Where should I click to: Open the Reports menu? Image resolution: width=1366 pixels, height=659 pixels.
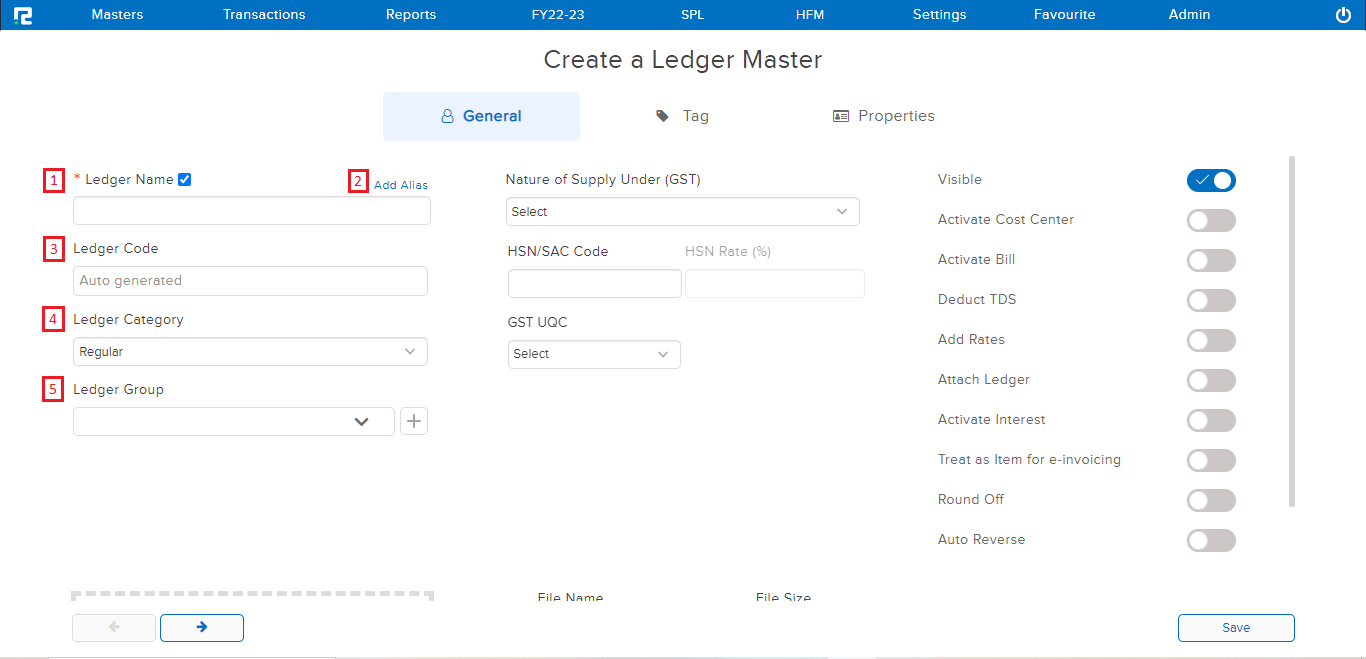point(411,15)
